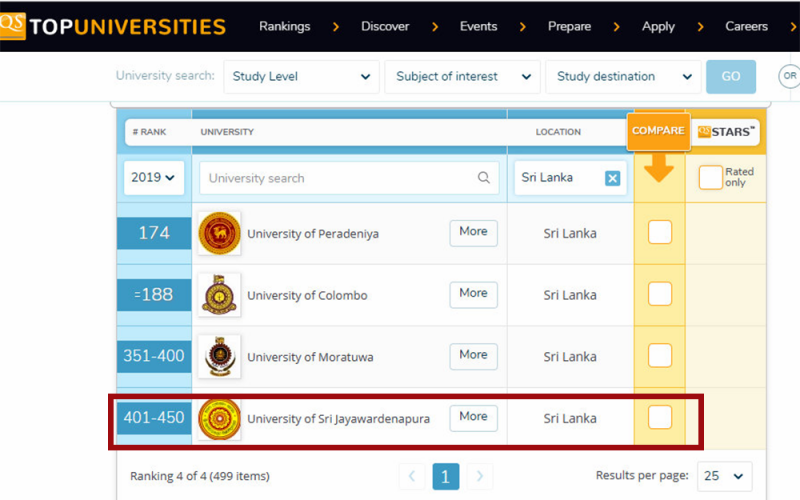The height and width of the screenshot is (500, 800).
Task: Click More for University of Moratuwa
Action: coord(473,355)
